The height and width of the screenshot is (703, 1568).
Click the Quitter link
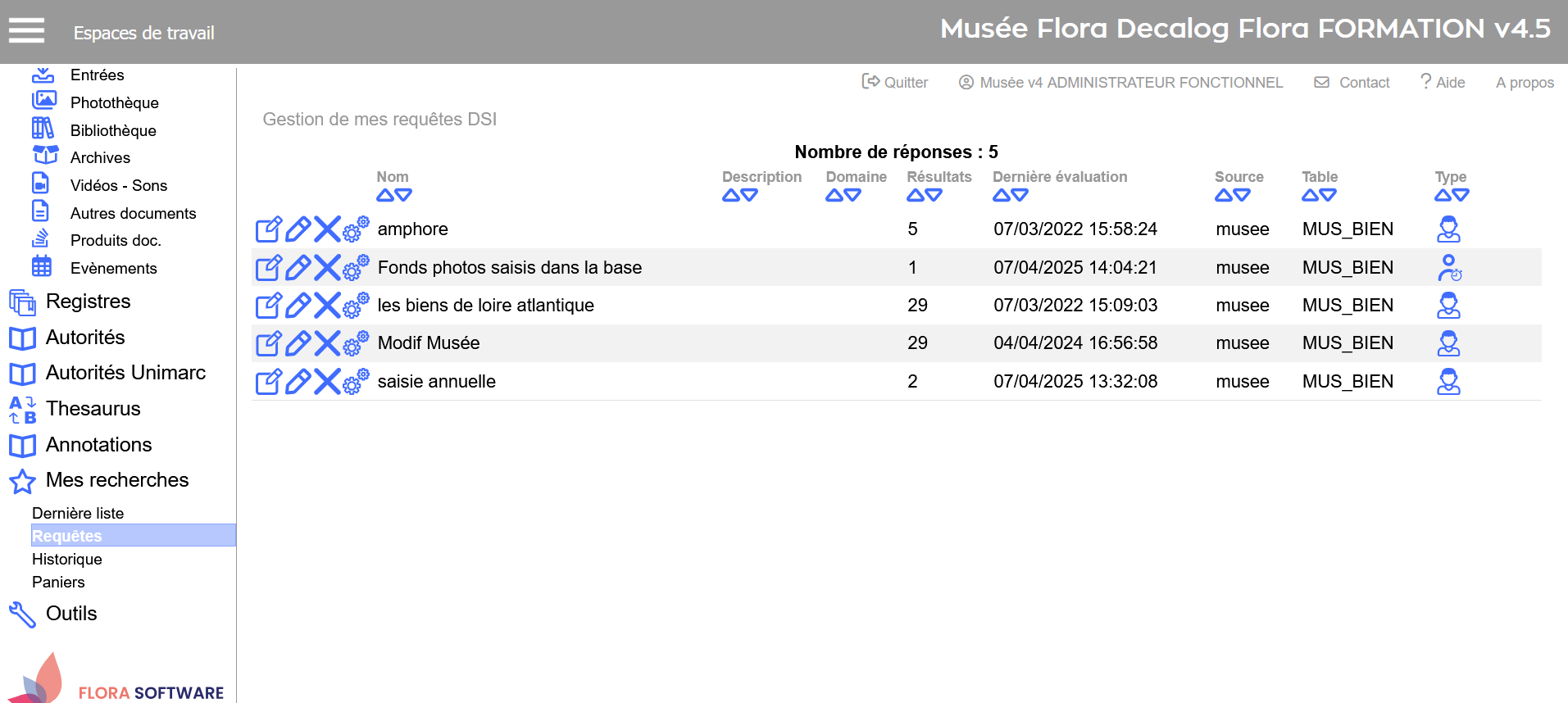click(895, 83)
